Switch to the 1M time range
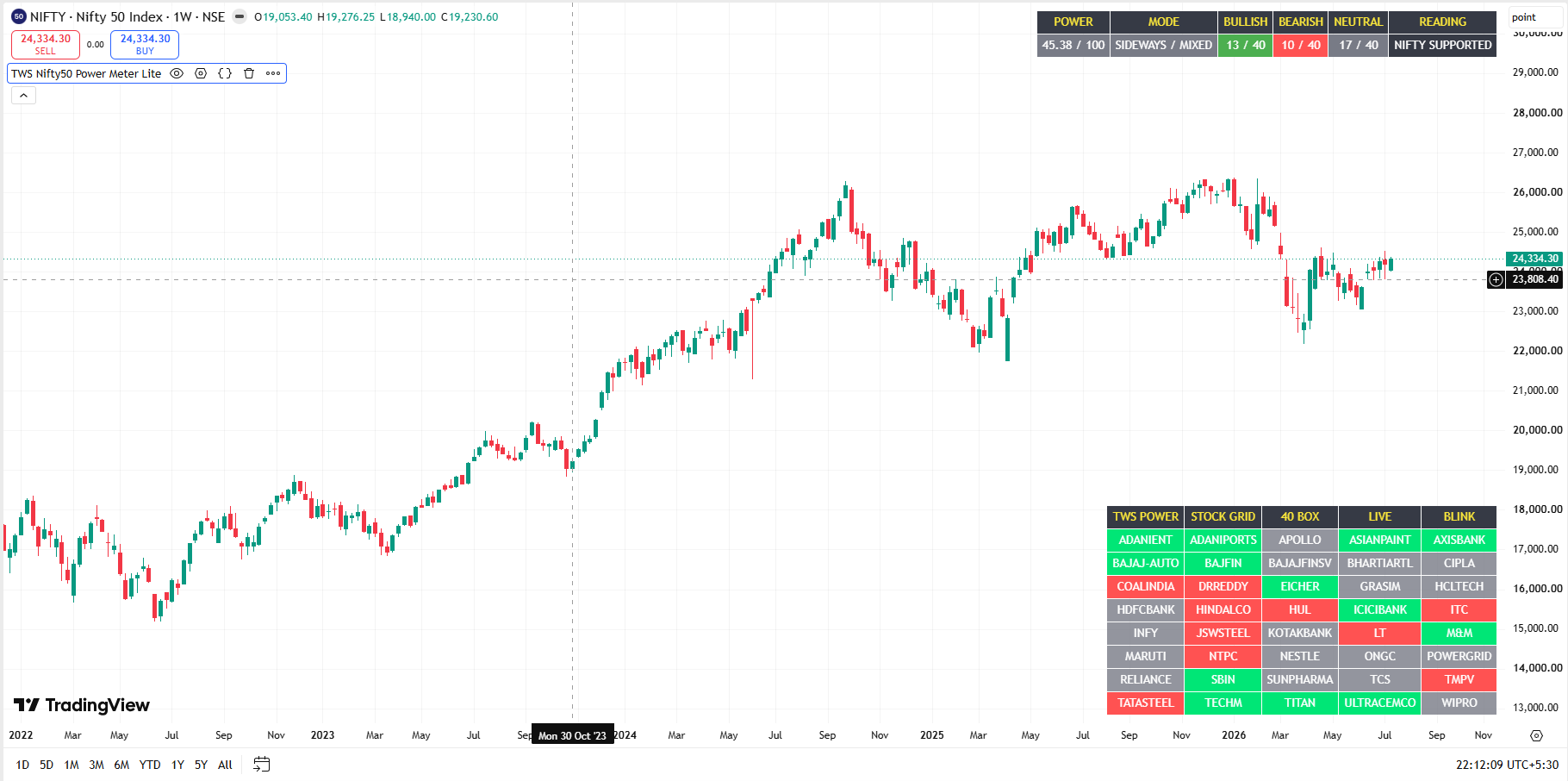Viewport: 1568px width, 781px height. click(x=72, y=765)
